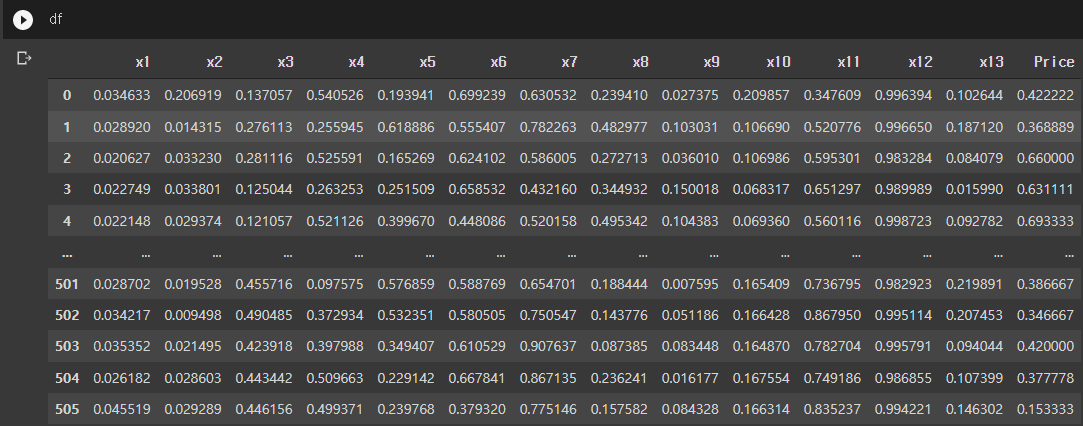
Task: Click the value 0.207453 in row 502
Action: 975,315
